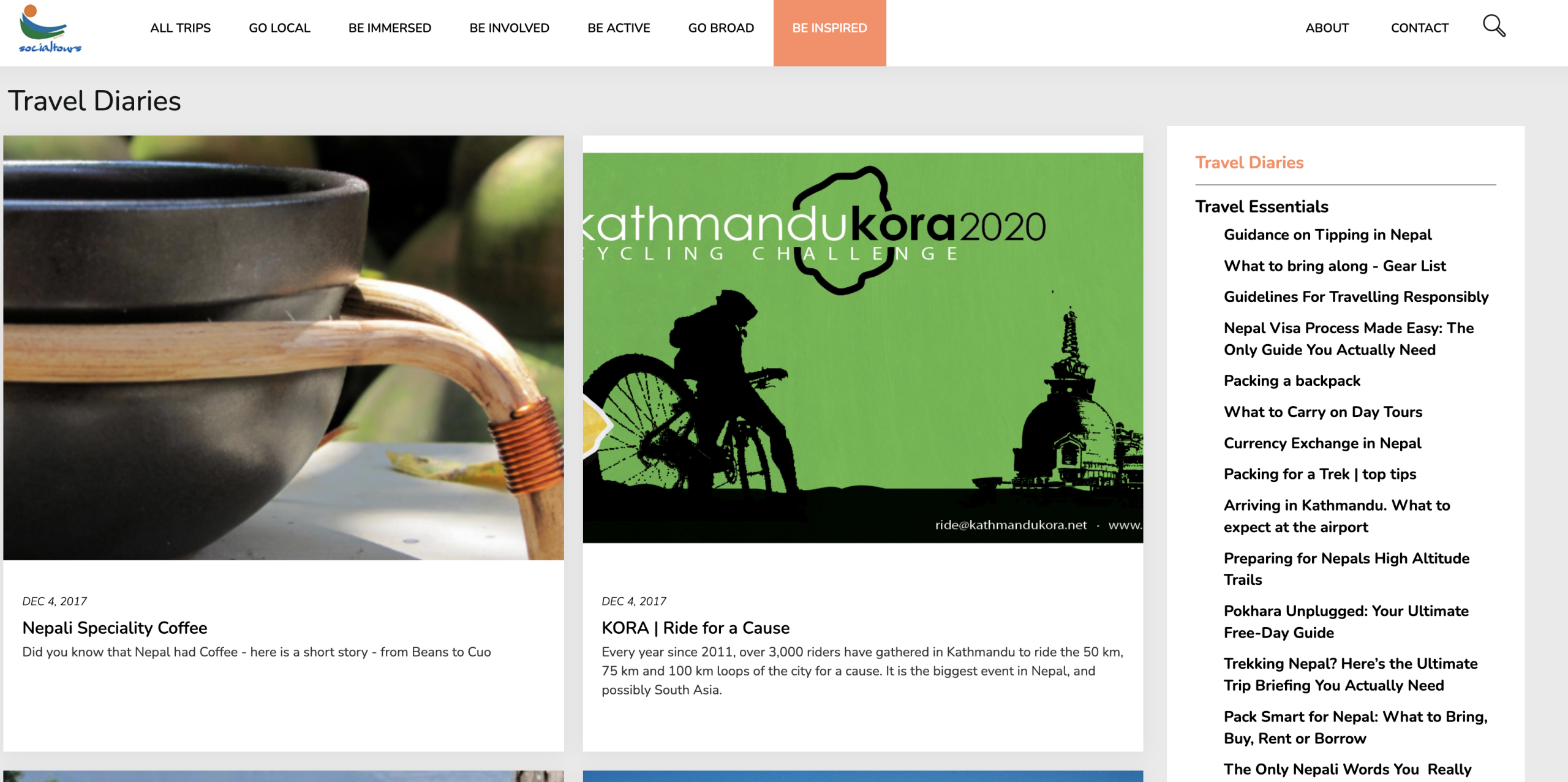This screenshot has width=1568, height=782.
Task: Open the search magnifier icon
Action: coord(1494,26)
